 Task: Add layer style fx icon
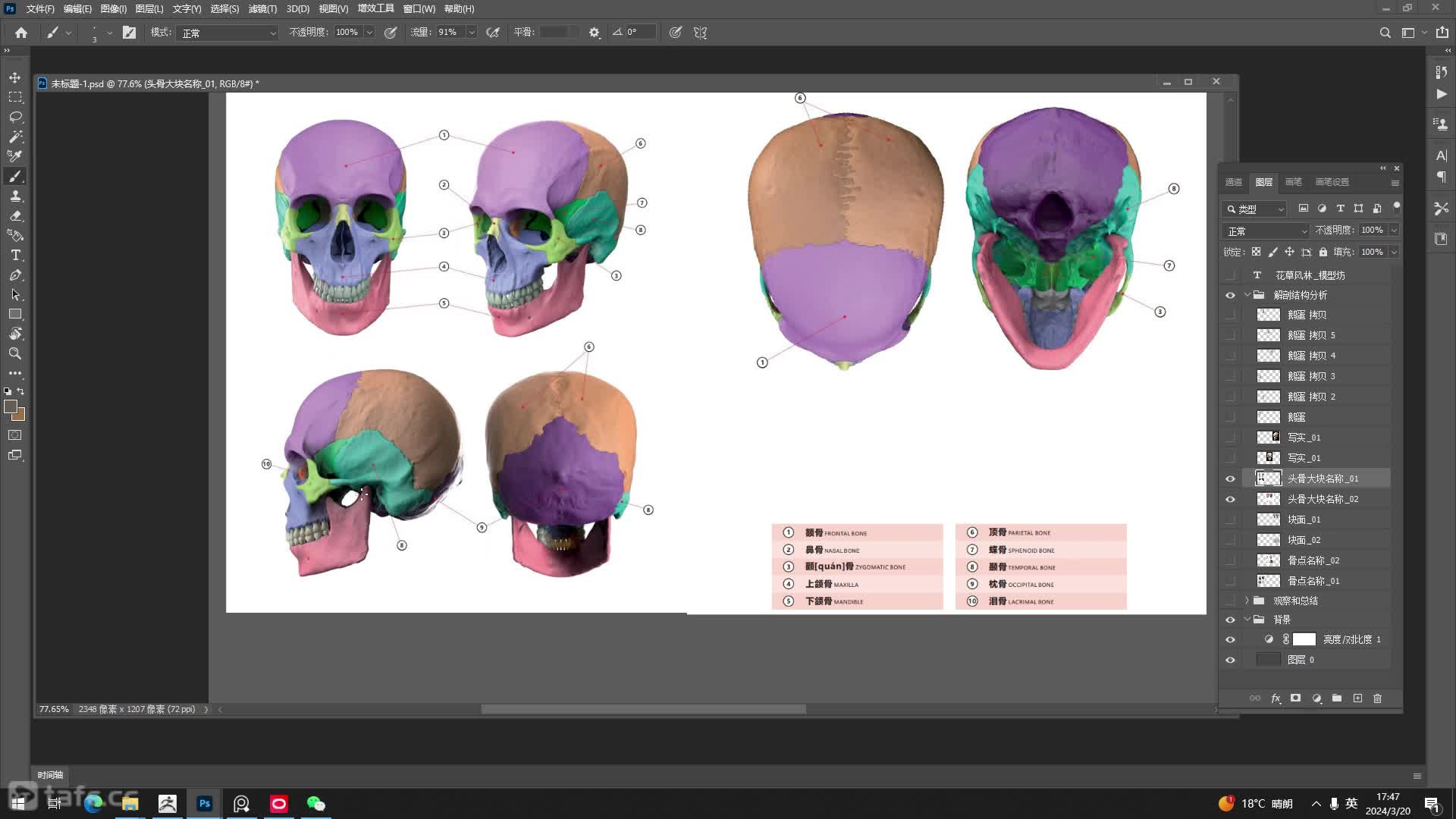1276,698
